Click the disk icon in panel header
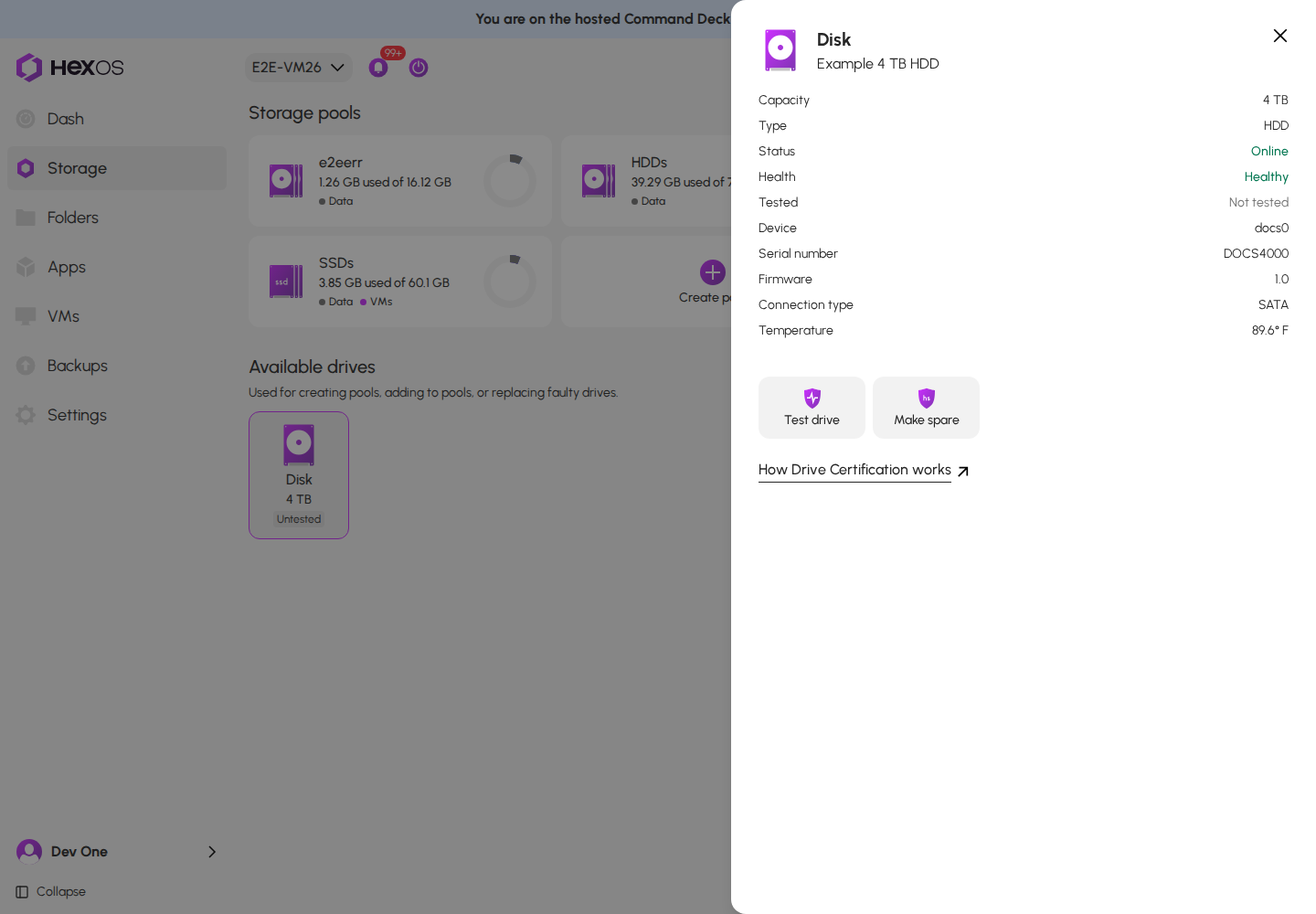Image resolution: width=1316 pixels, height=914 pixels. click(780, 50)
